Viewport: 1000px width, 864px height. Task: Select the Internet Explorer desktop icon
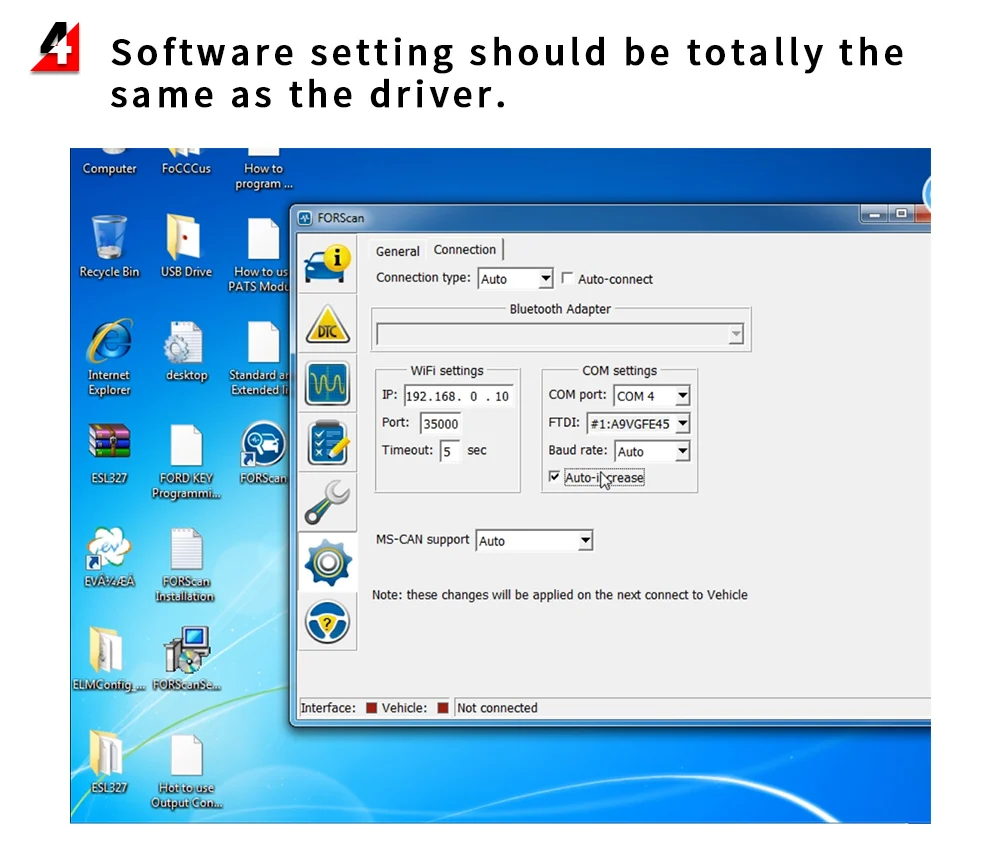pos(109,358)
